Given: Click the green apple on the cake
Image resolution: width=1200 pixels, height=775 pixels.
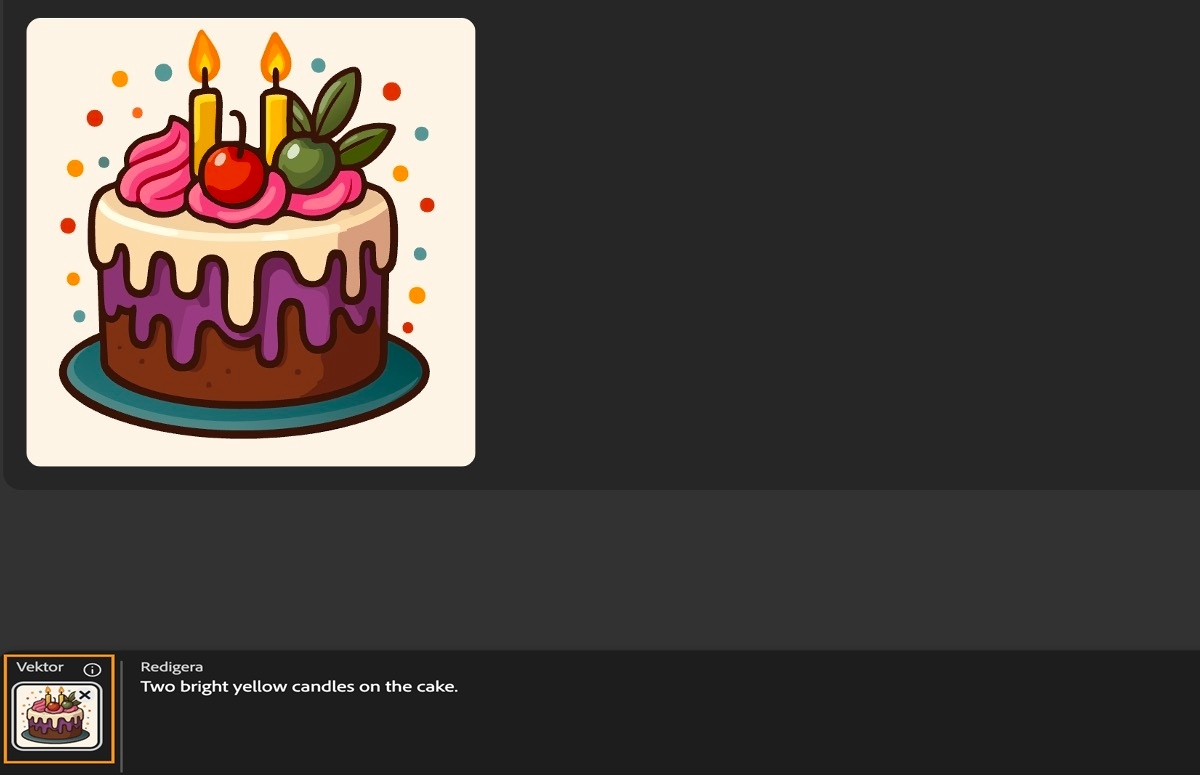Looking at the screenshot, I should [x=306, y=162].
